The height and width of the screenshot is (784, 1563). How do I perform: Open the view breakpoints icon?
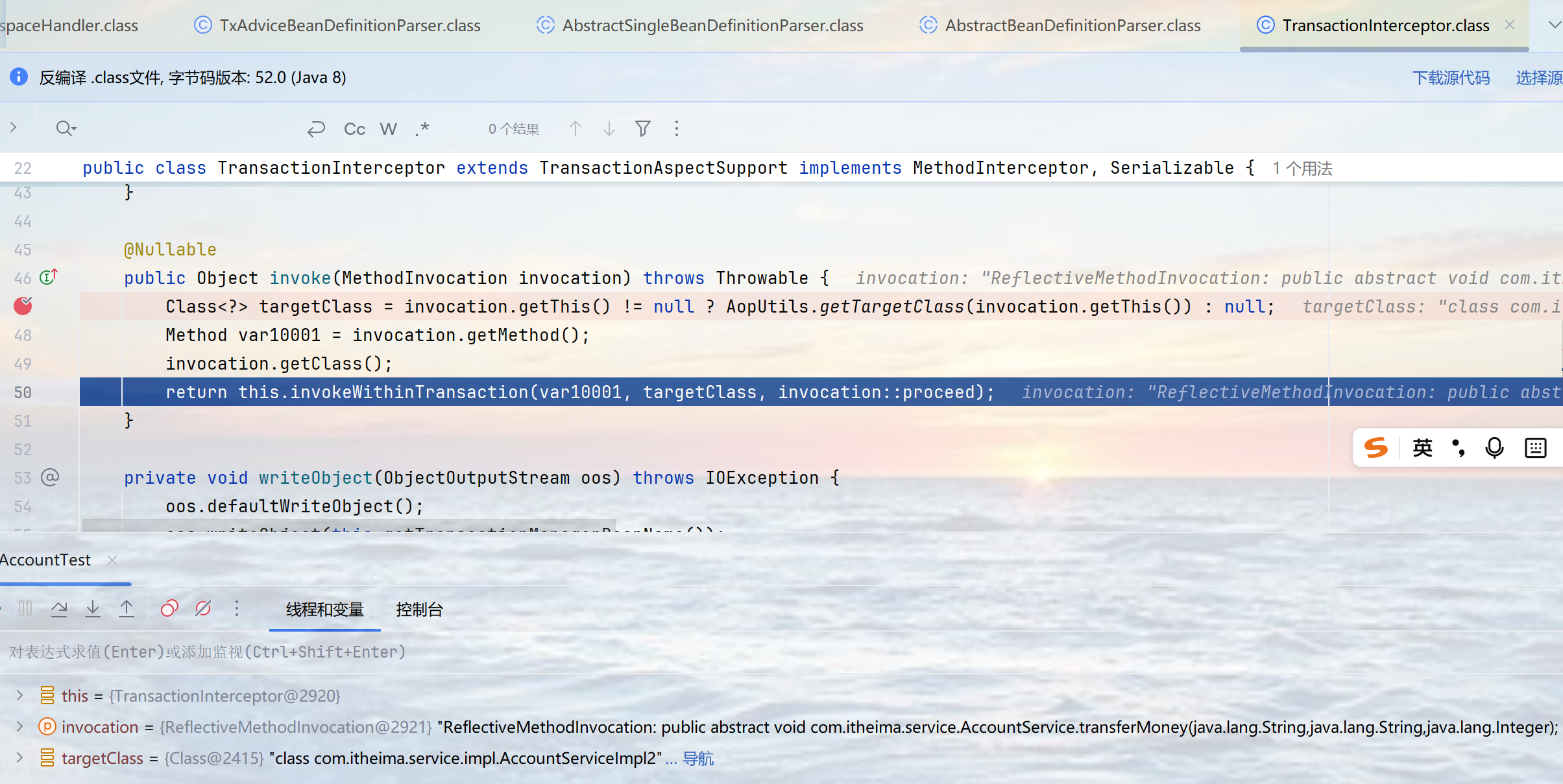169,608
